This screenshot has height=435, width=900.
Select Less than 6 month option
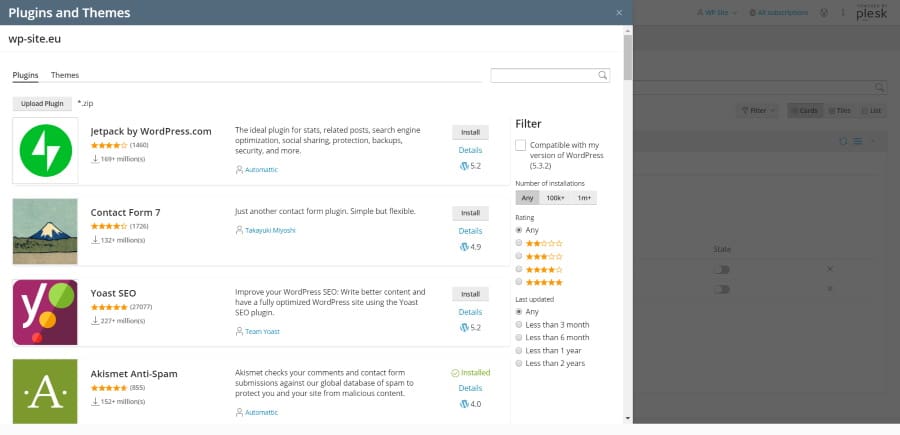pyautogui.click(x=519, y=337)
